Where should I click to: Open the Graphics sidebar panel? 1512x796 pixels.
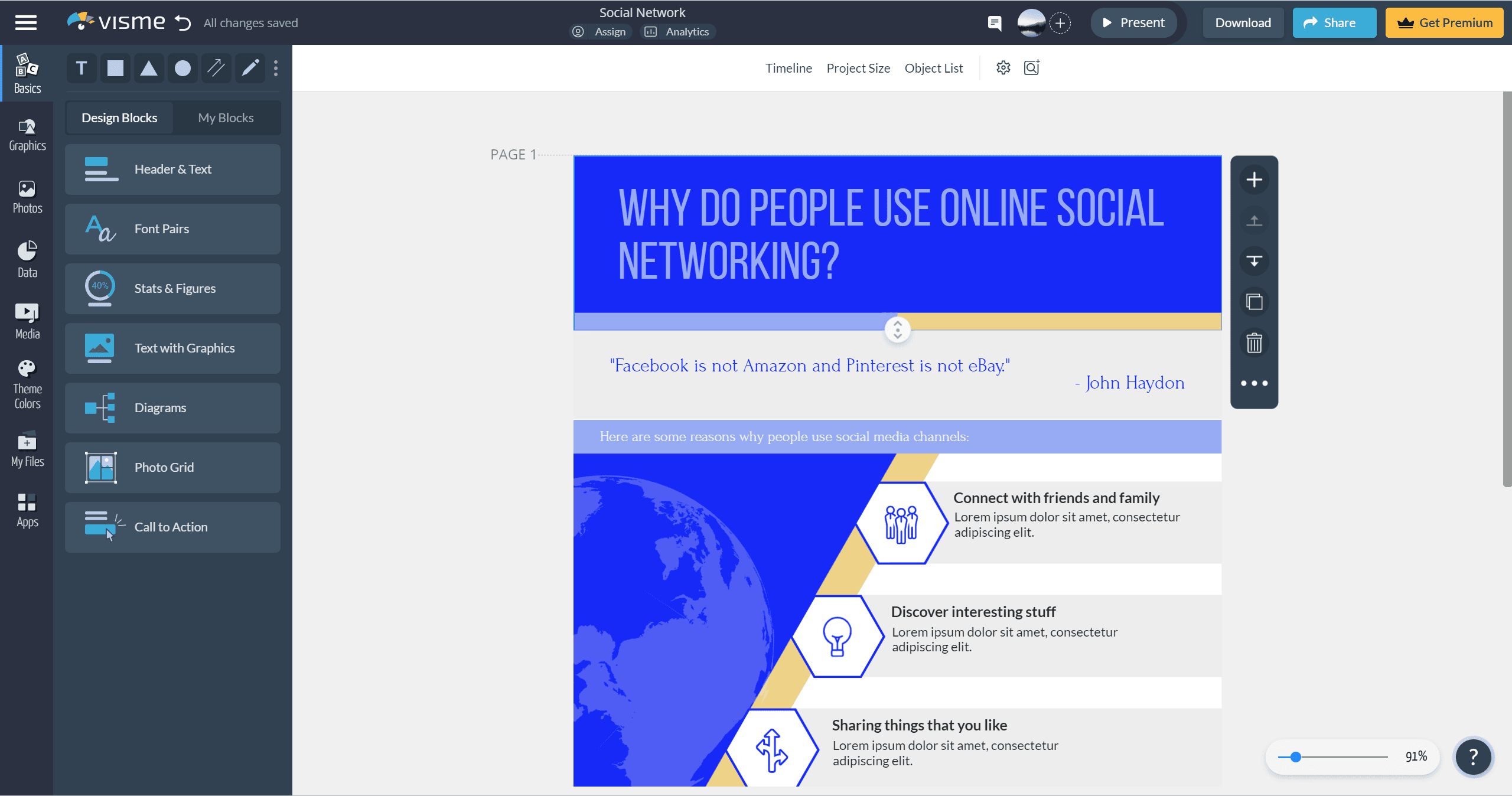click(x=27, y=136)
